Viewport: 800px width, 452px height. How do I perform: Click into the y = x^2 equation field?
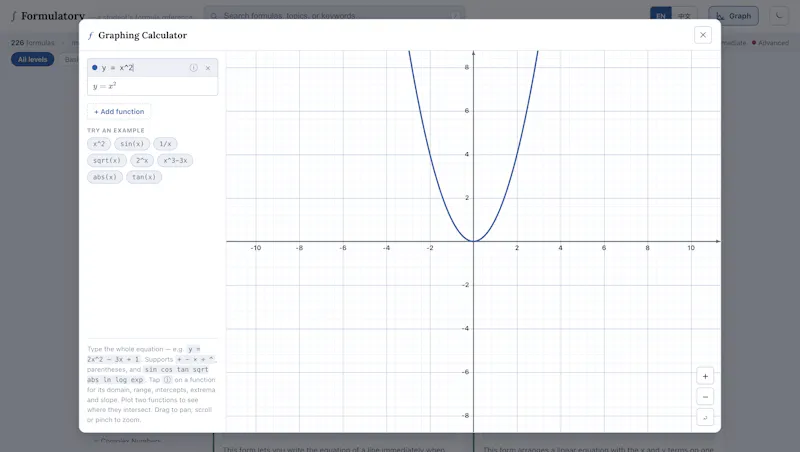143,67
